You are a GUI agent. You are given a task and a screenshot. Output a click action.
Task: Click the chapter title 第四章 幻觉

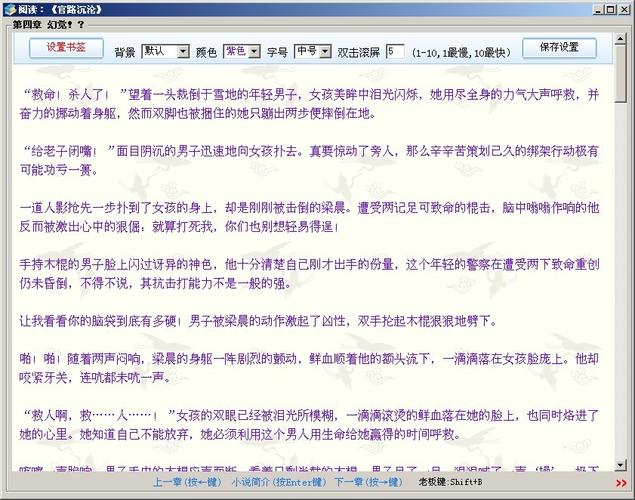click(49, 25)
